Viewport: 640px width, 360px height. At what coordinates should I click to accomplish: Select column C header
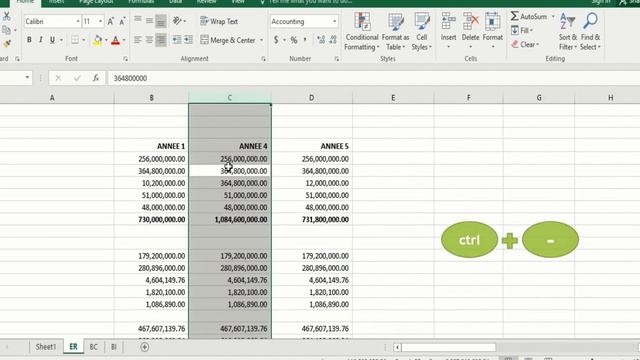point(230,98)
